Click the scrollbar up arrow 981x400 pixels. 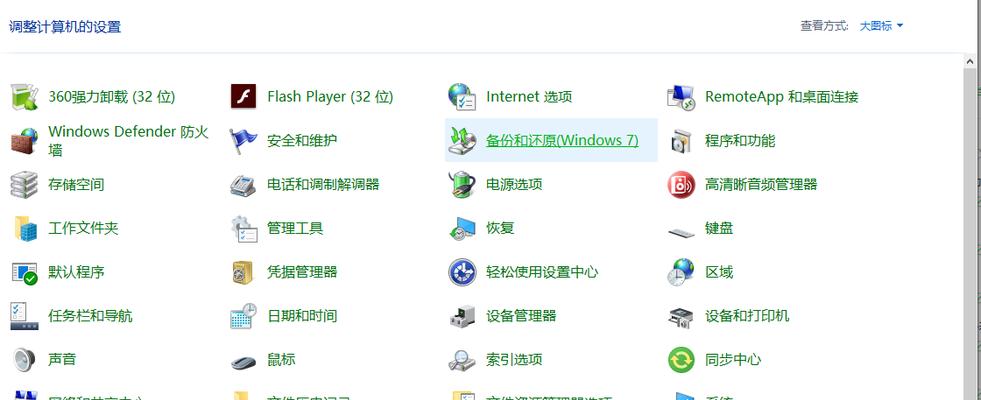pos(970,60)
